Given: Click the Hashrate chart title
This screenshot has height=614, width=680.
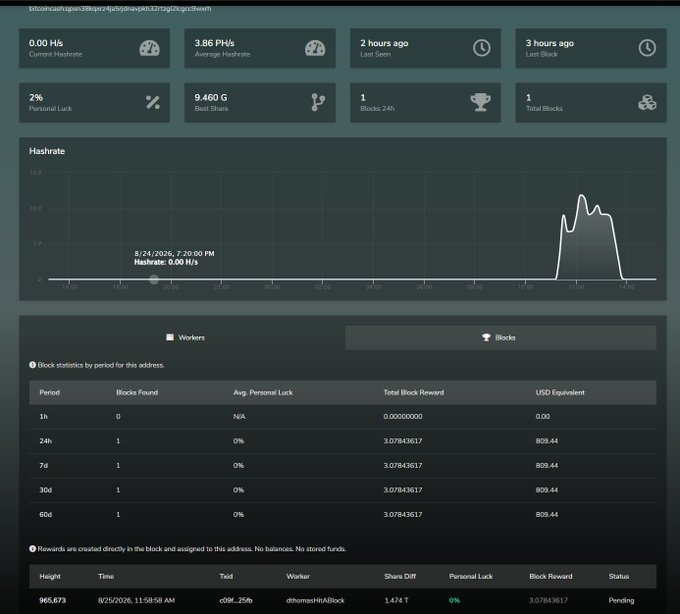Looking at the screenshot, I should (47, 151).
